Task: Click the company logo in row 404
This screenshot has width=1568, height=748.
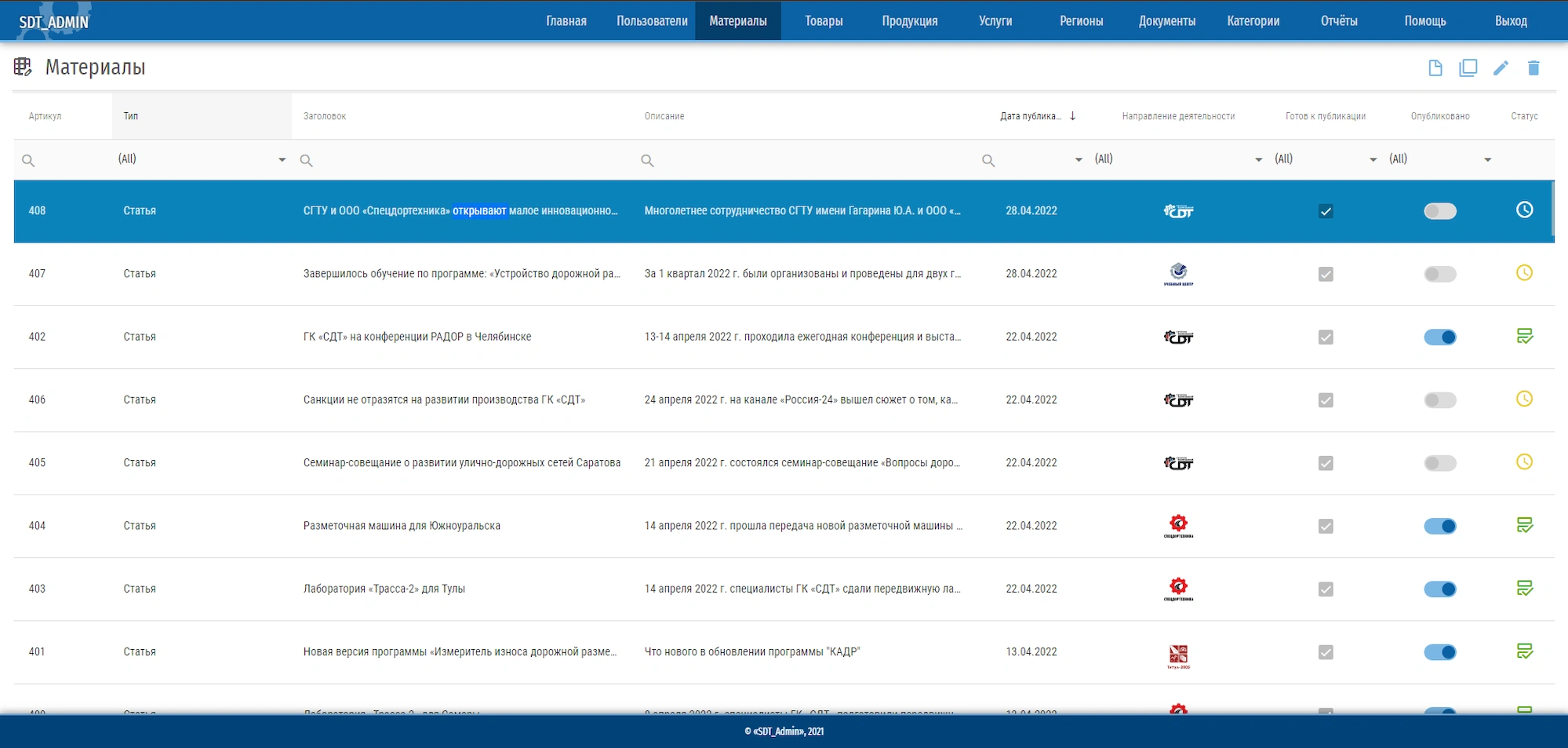Action: click(x=1178, y=526)
